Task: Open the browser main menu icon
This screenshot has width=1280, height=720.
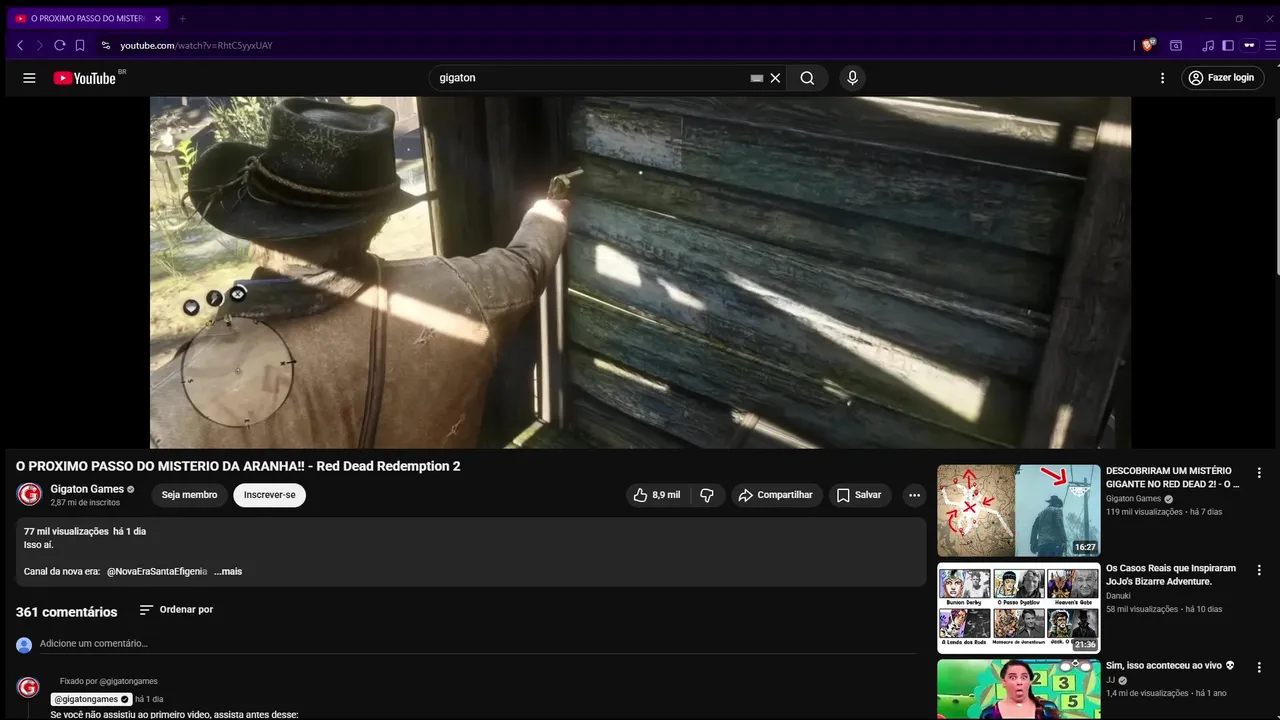Action: (x=1271, y=45)
